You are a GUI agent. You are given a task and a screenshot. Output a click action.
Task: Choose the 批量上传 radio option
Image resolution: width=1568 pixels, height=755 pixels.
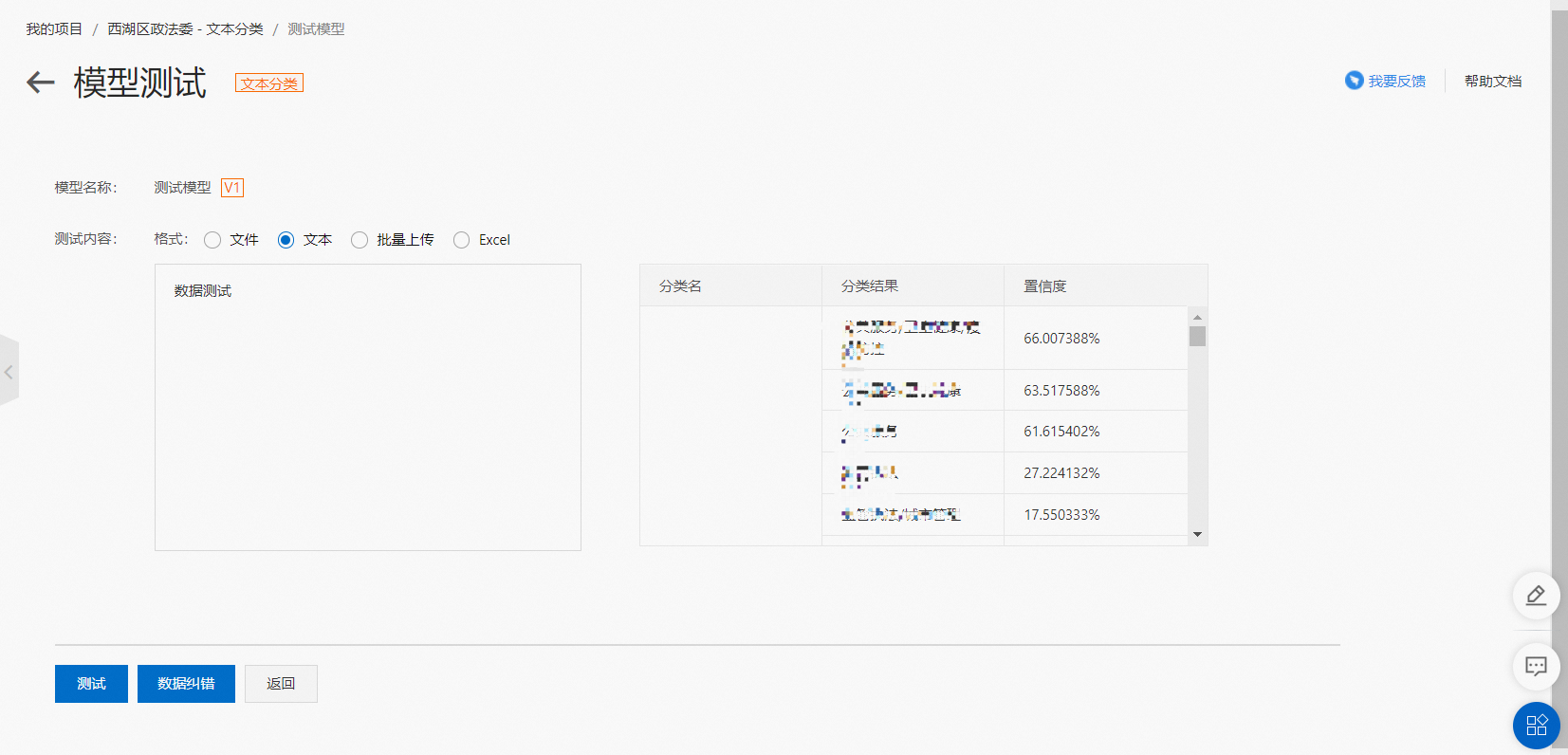(360, 240)
